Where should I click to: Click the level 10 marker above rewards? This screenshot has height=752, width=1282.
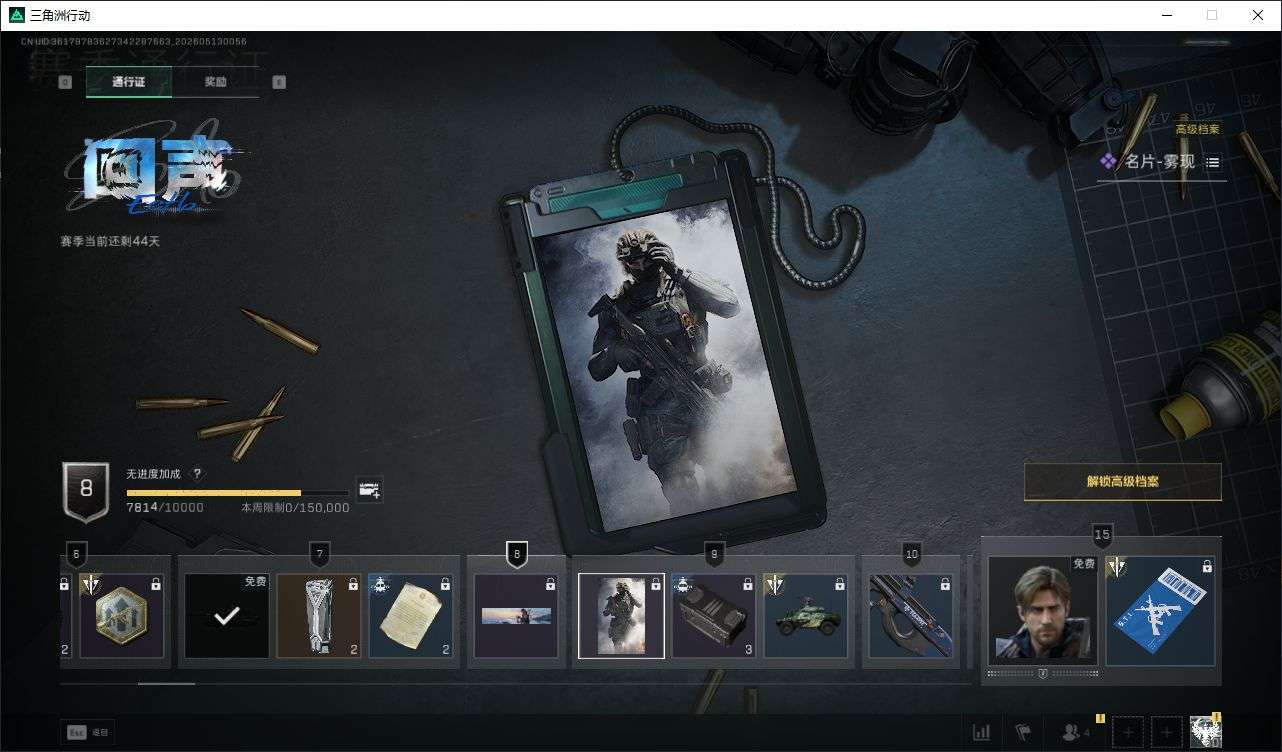911,554
